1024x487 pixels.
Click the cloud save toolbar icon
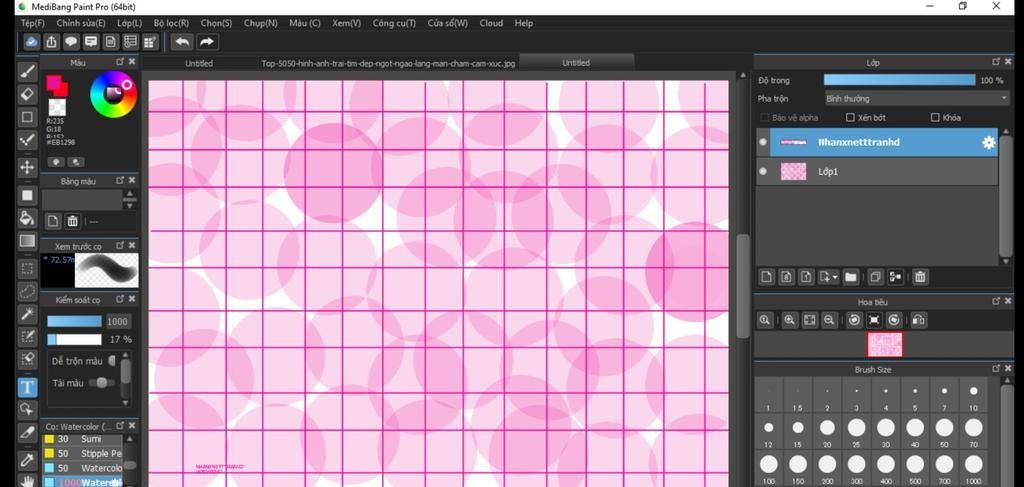click(x=31, y=42)
